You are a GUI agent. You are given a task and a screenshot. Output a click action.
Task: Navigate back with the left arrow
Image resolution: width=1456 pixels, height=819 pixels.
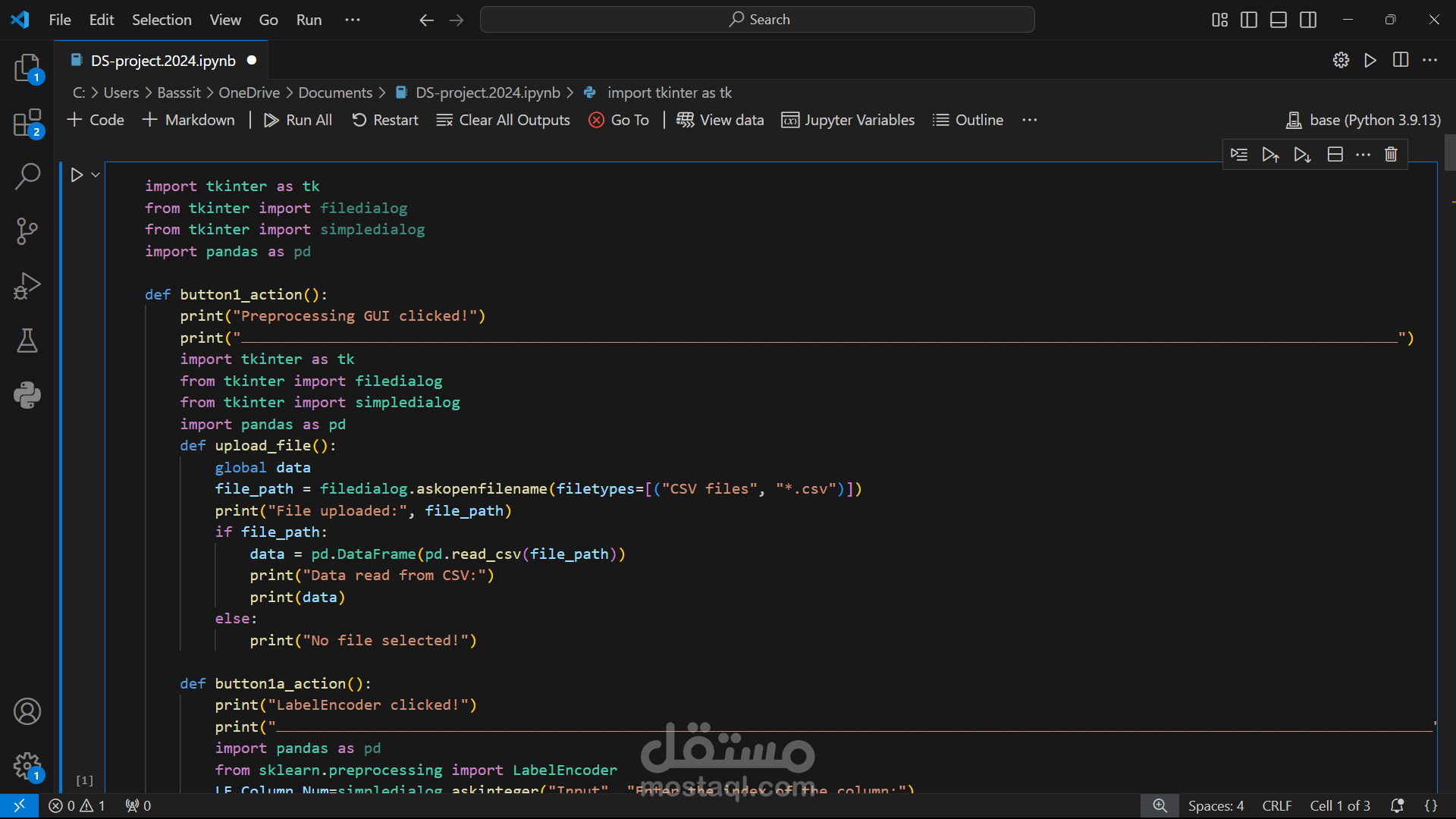427,20
